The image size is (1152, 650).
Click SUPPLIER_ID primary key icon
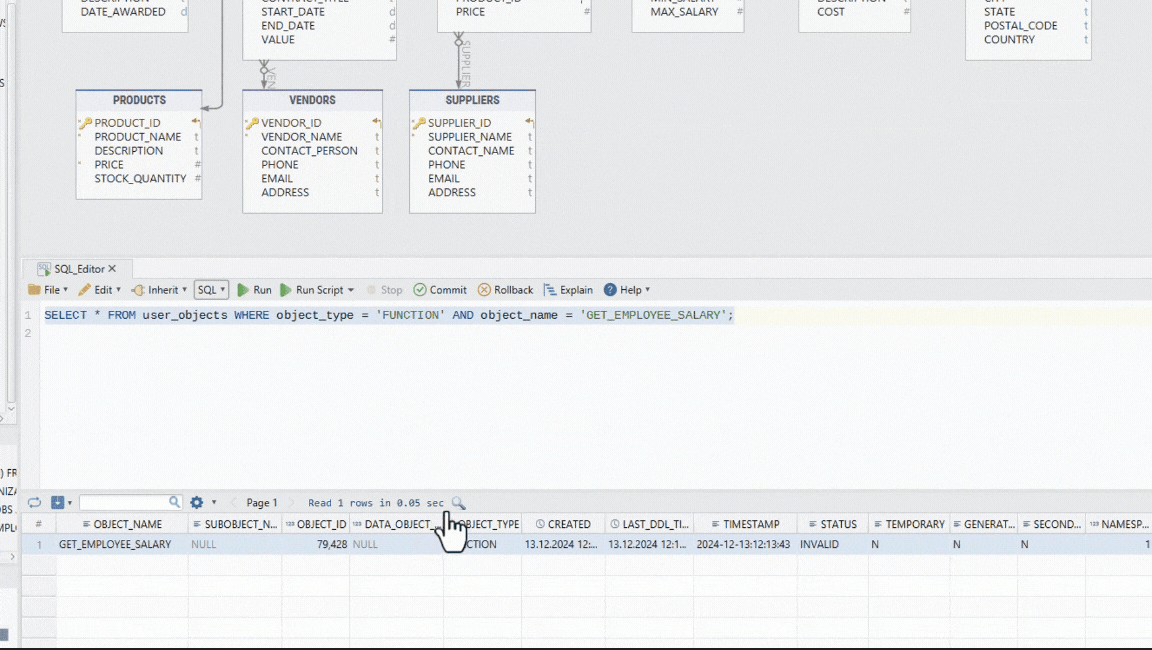click(x=419, y=123)
